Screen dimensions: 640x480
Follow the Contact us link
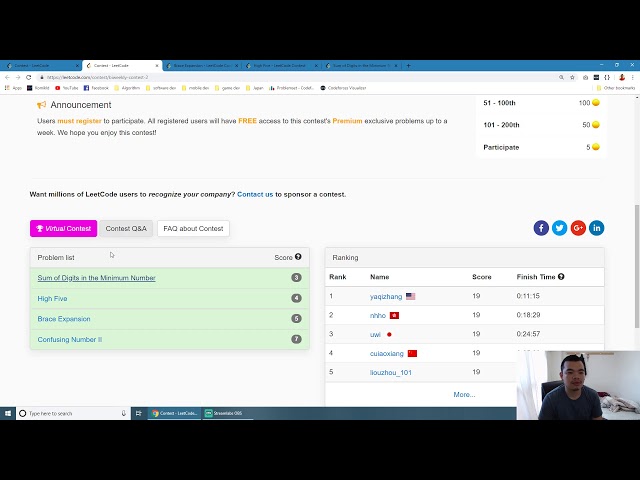[x=255, y=194]
